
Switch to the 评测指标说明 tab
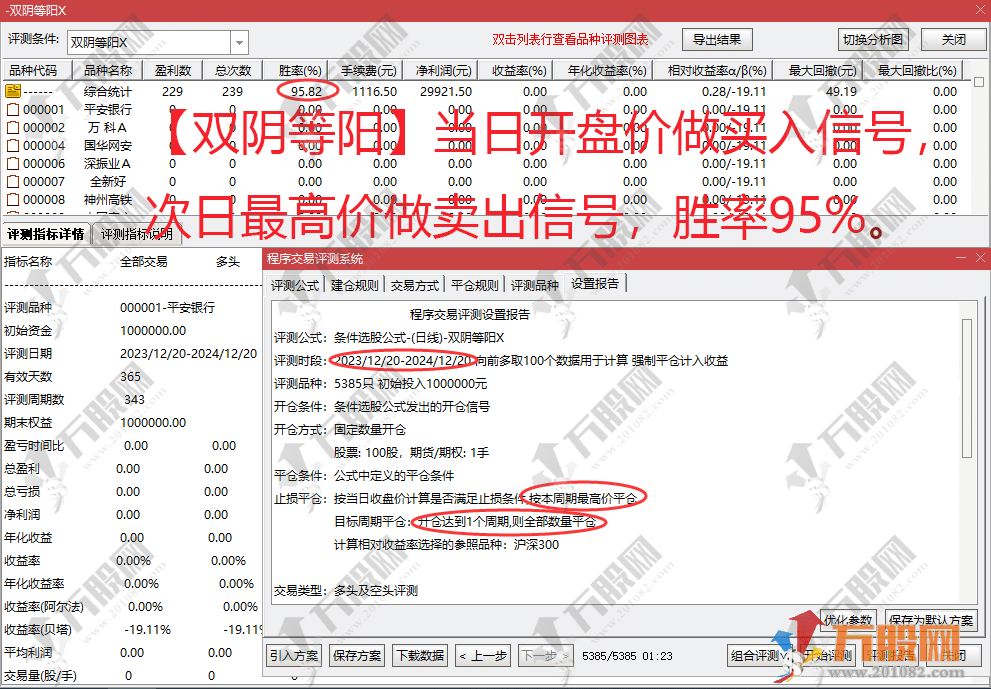point(137,235)
